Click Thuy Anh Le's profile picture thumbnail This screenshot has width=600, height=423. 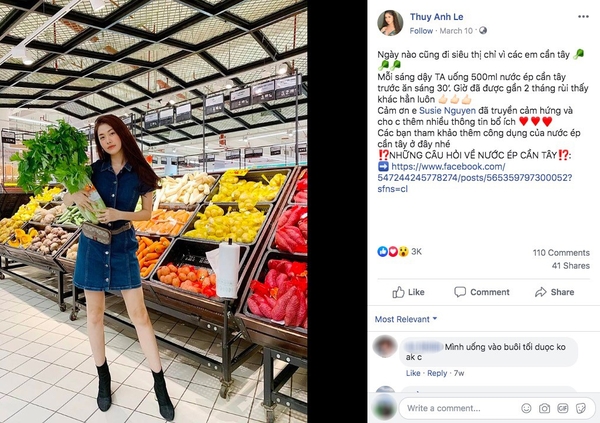390,23
